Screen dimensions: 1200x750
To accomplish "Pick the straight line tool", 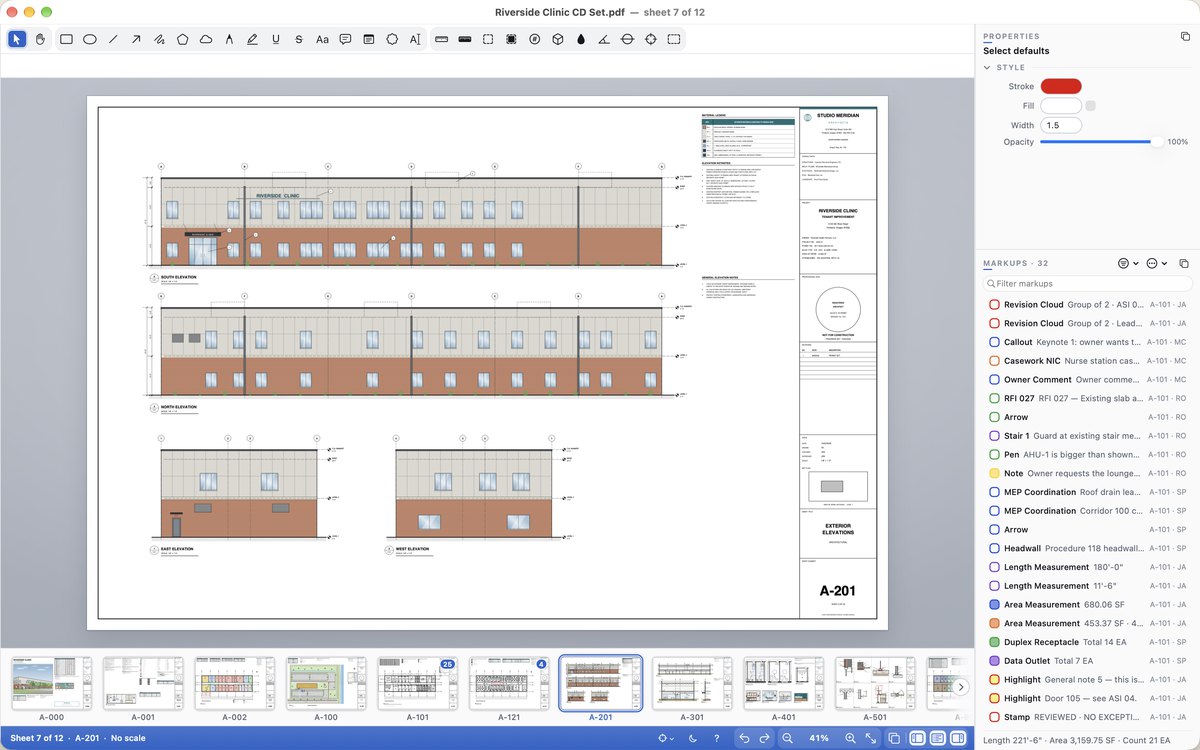I will click(x=113, y=39).
